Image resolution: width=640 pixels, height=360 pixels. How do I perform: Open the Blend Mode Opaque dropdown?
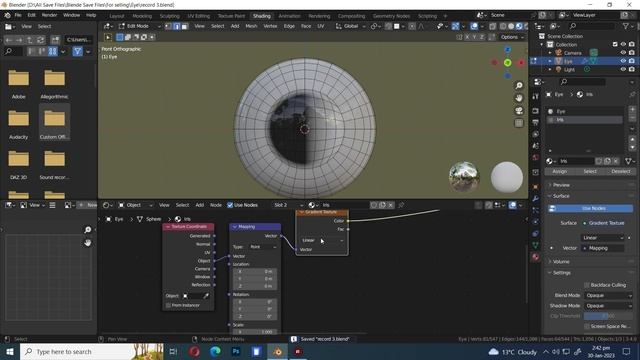(x=608, y=295)
